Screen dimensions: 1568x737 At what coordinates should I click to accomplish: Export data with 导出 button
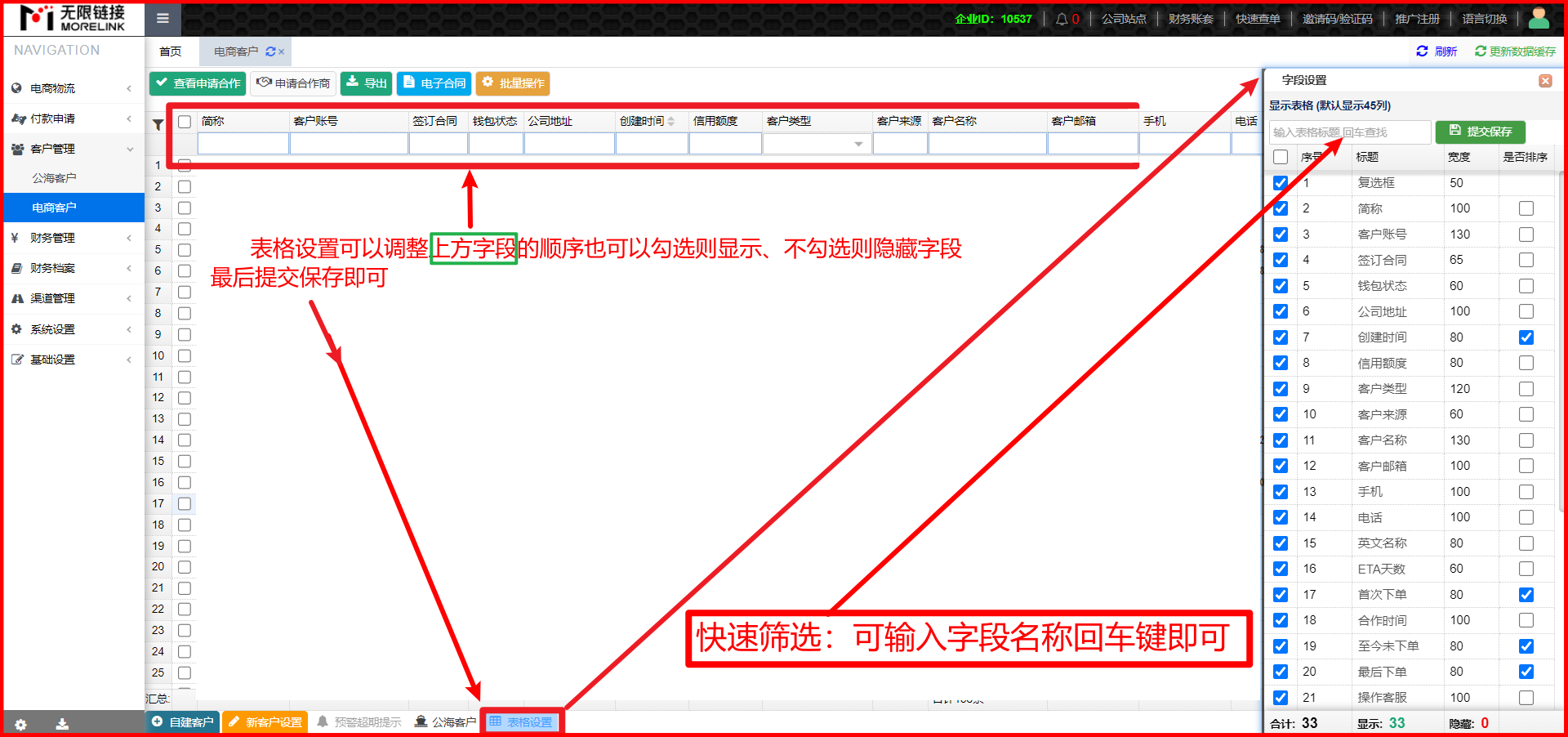[x=367, y=83]
